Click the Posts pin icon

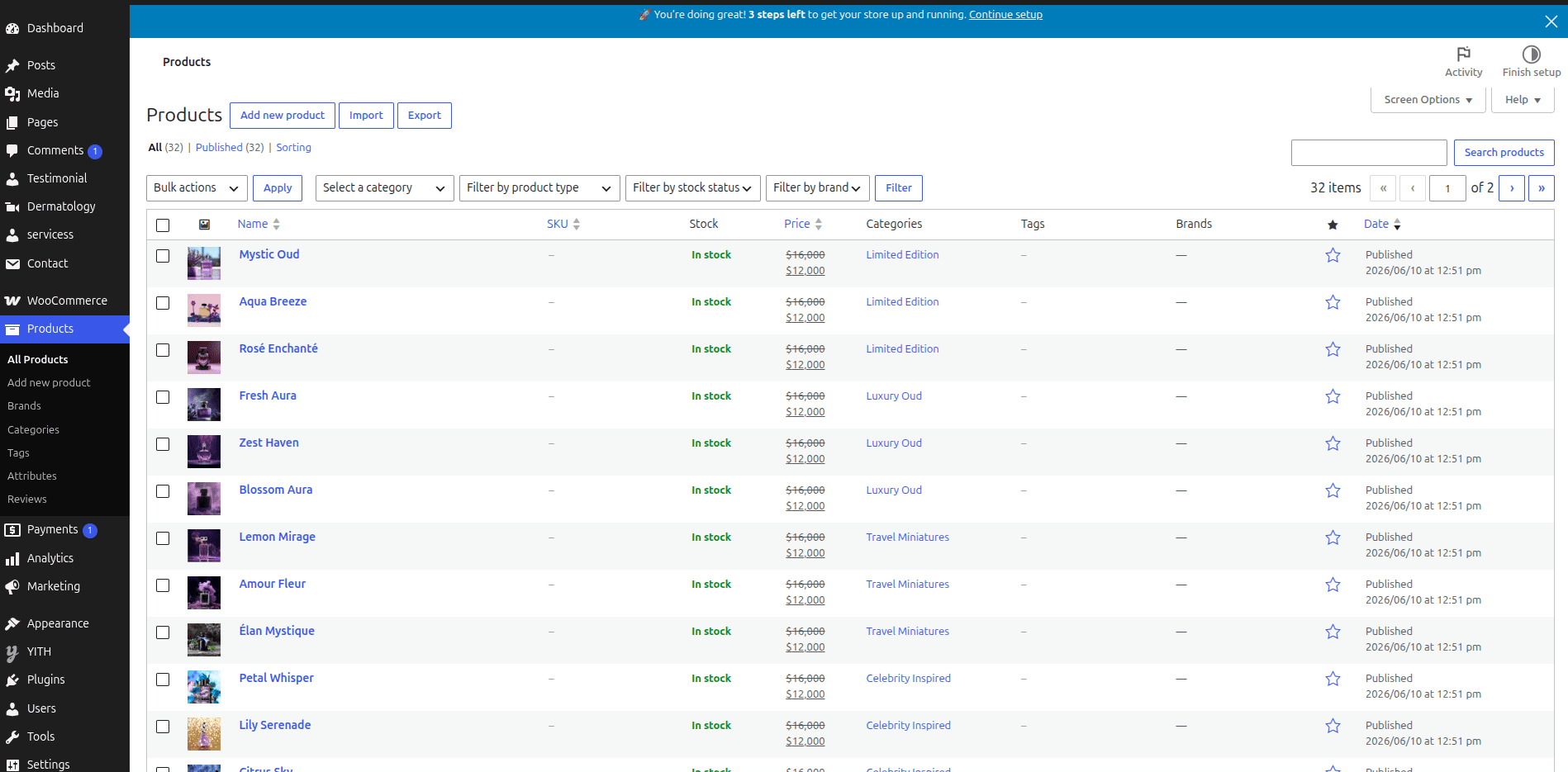pyautogui.click(x=12, y=65)
